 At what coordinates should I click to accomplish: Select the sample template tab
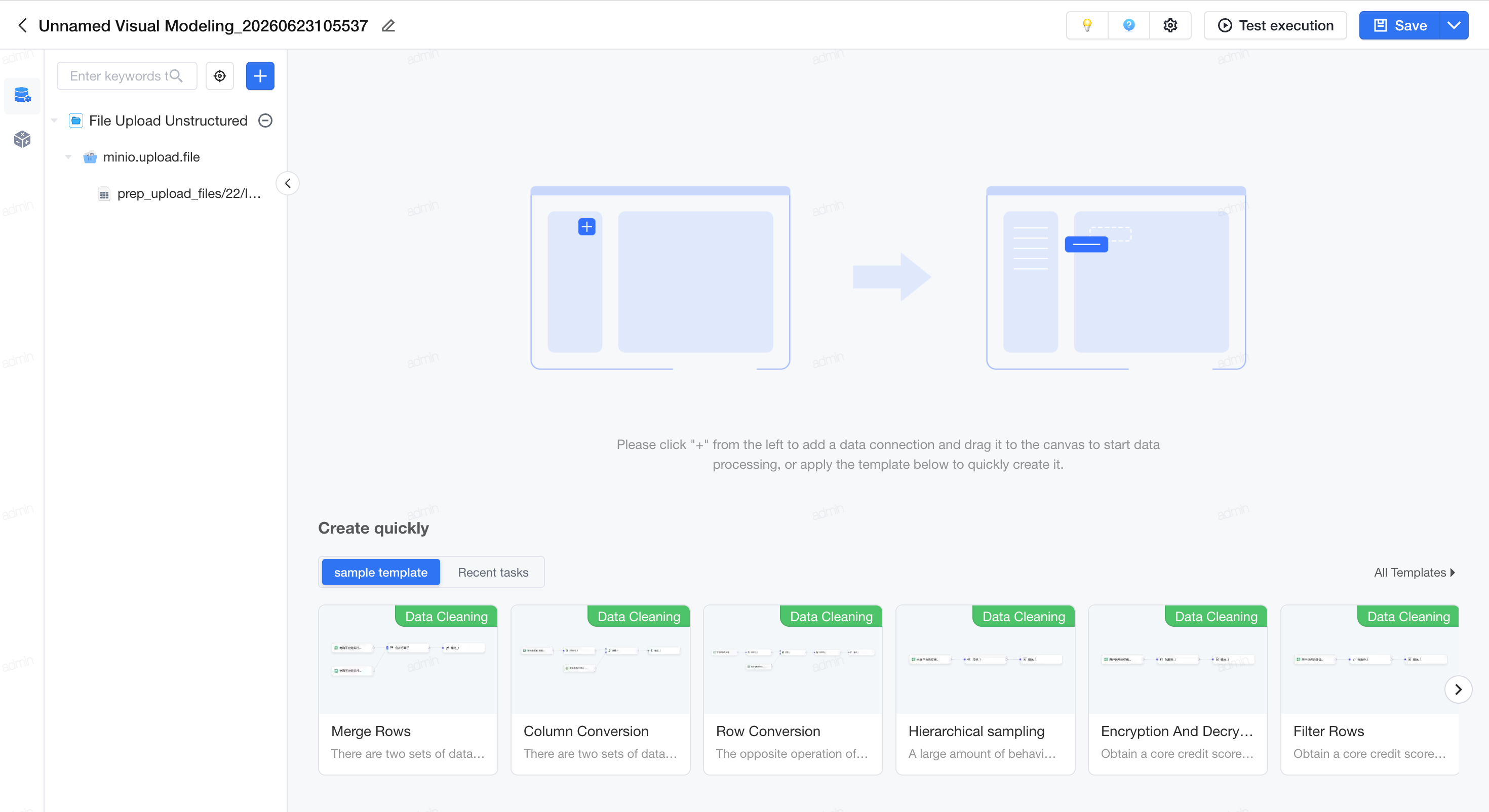point(380,572)
